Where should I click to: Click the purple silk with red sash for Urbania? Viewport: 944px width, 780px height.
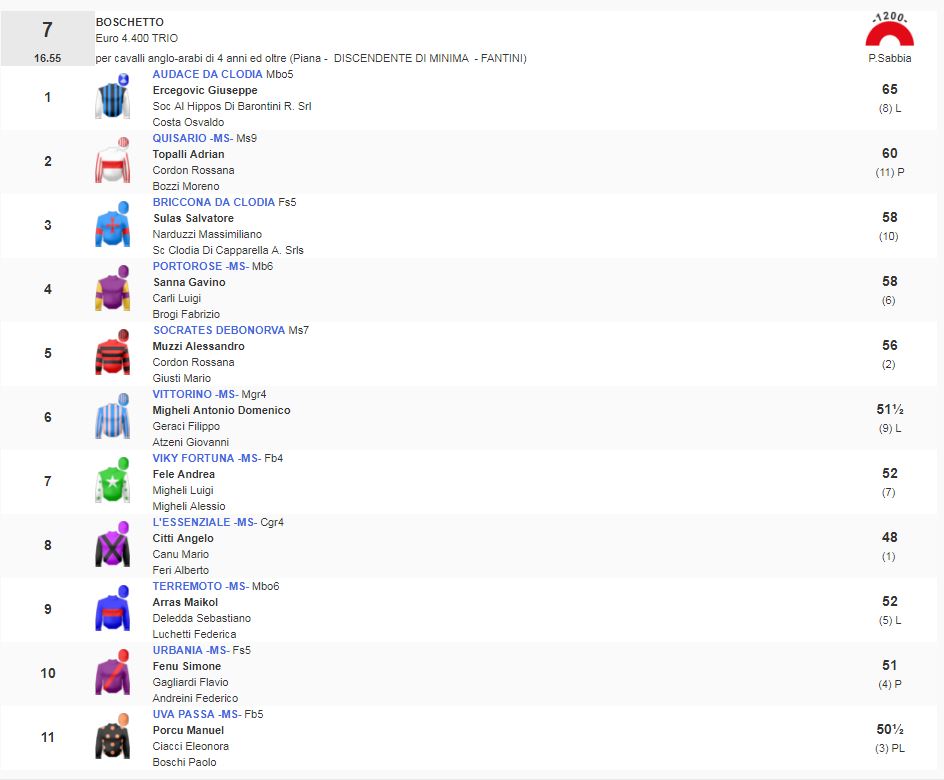113,672
